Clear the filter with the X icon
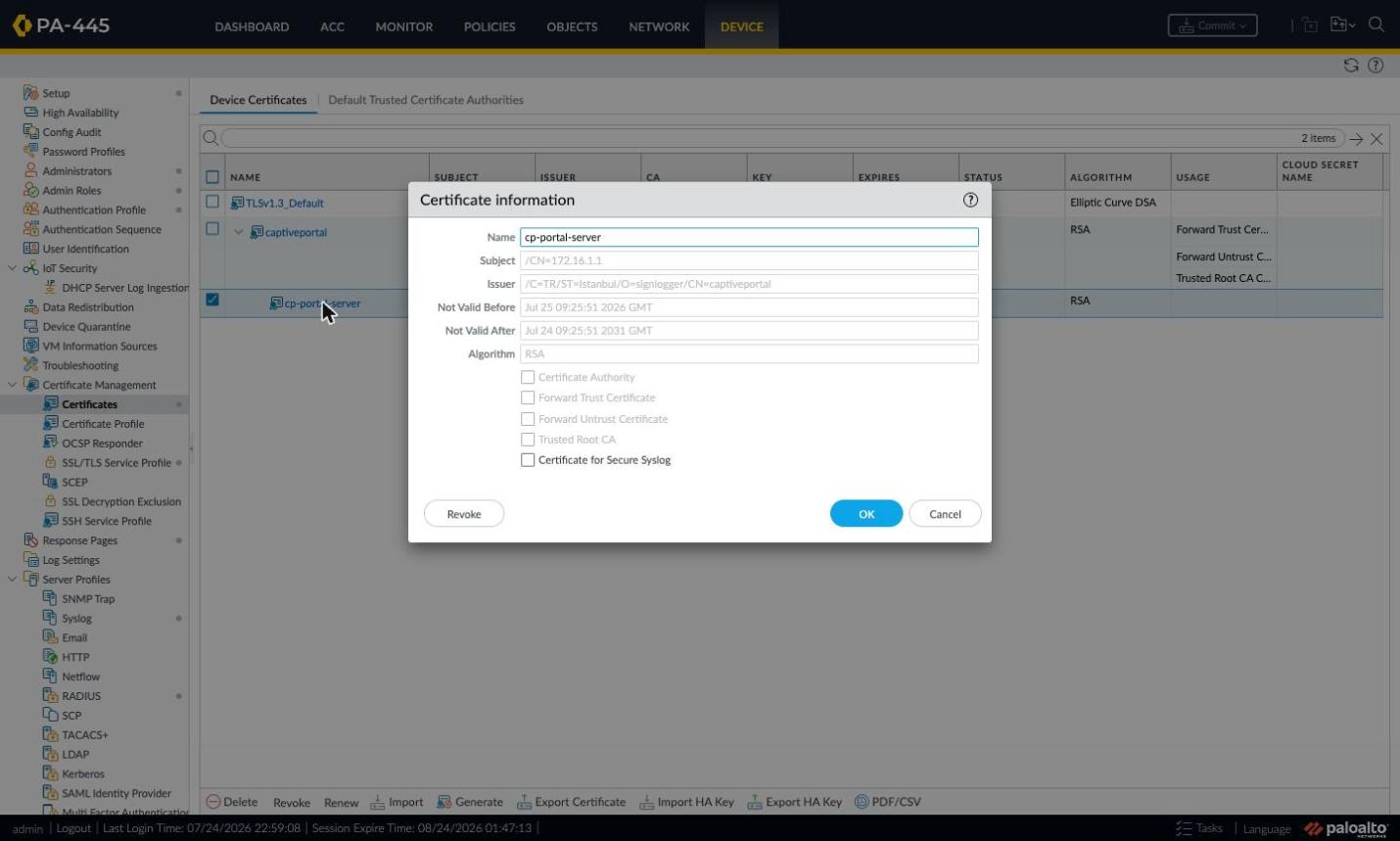Screen dimensions: 1400x841 1377,139
